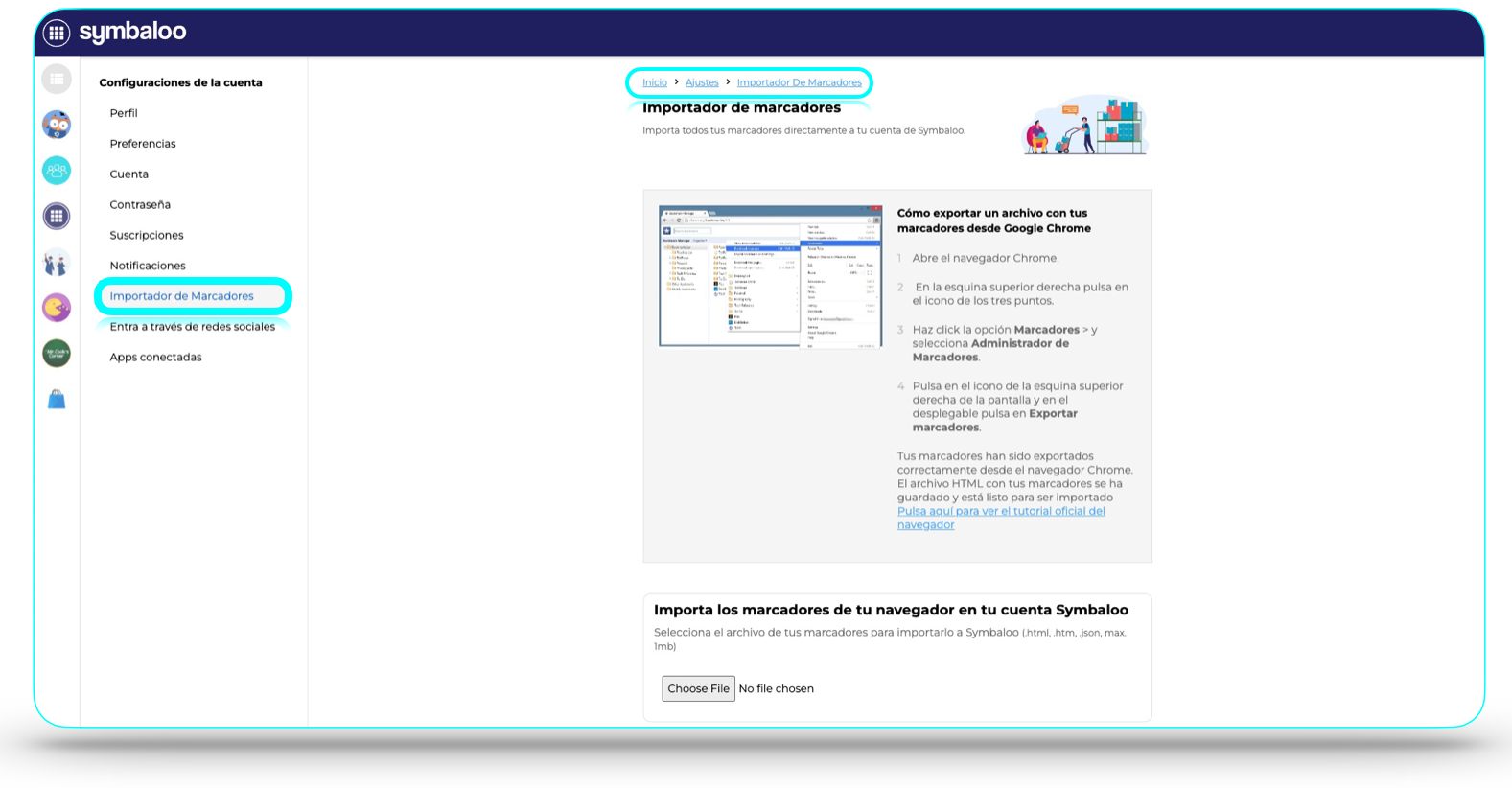Screen dimensions: 1512x788
Task: Click the 'Importa todos tus marcadores' subtitle
Action: (803, 130)
